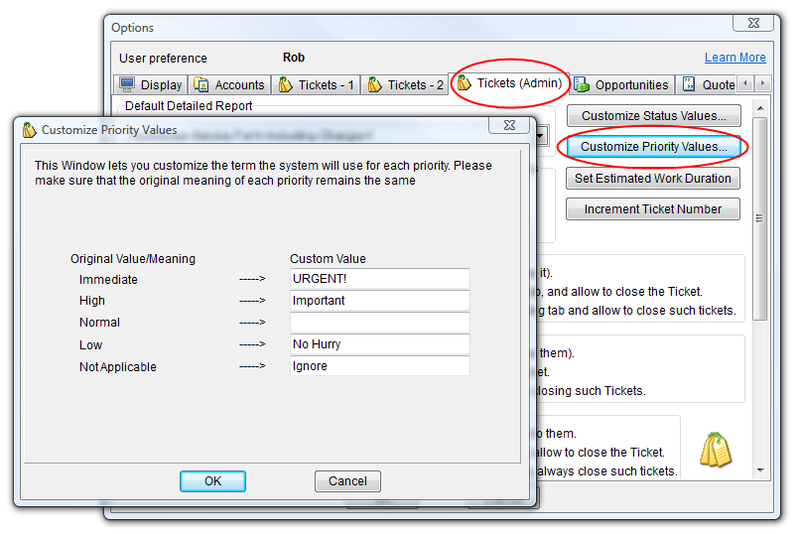800x534 pixels.
Task: Click the Display tab monitor icon
Action: click(127, 85)
